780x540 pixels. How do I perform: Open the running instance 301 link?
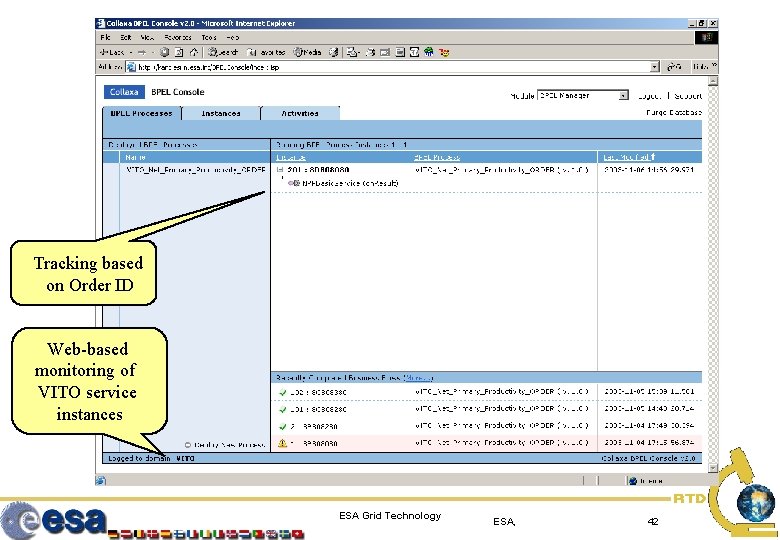318,170
